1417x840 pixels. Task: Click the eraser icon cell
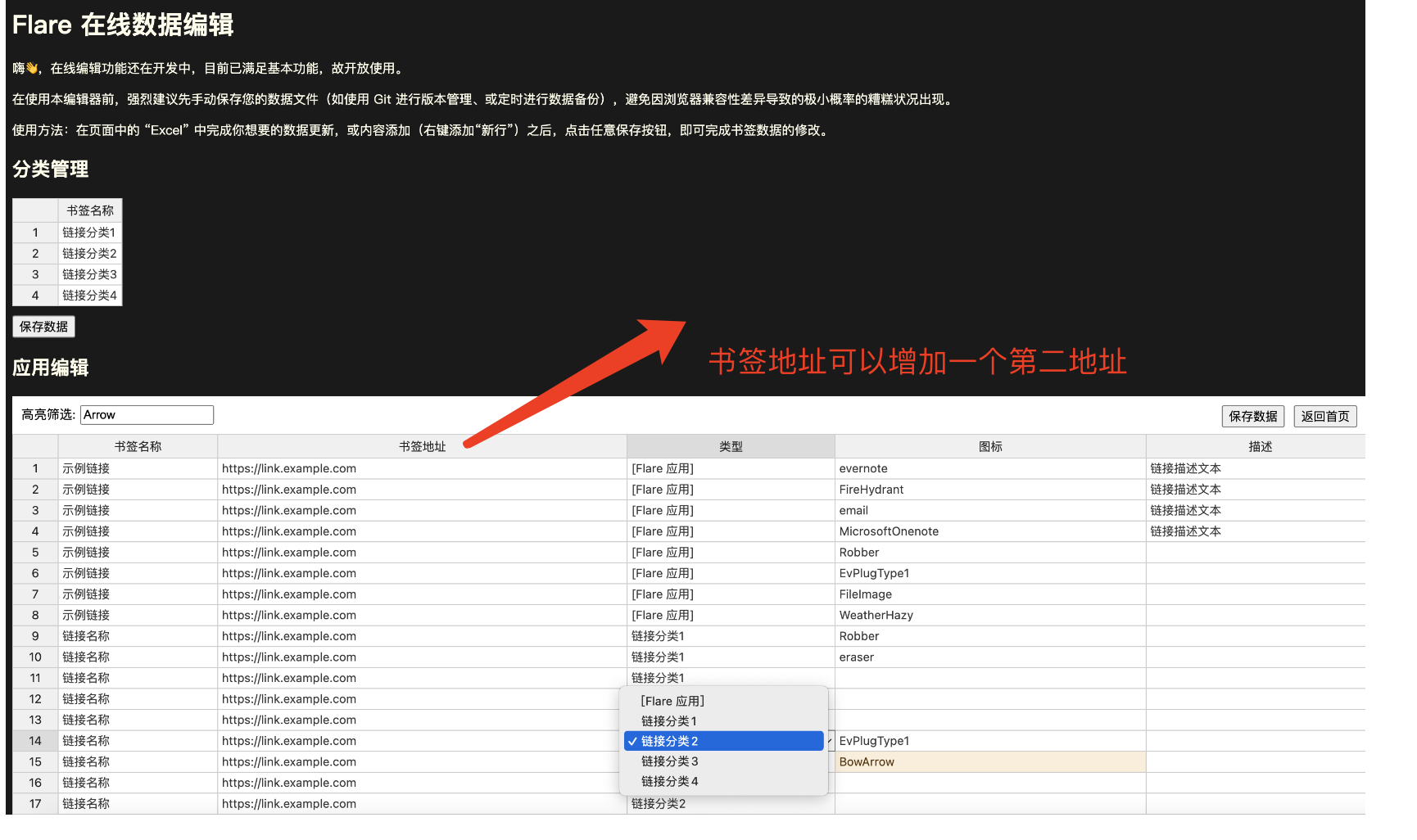click(990, 657)
